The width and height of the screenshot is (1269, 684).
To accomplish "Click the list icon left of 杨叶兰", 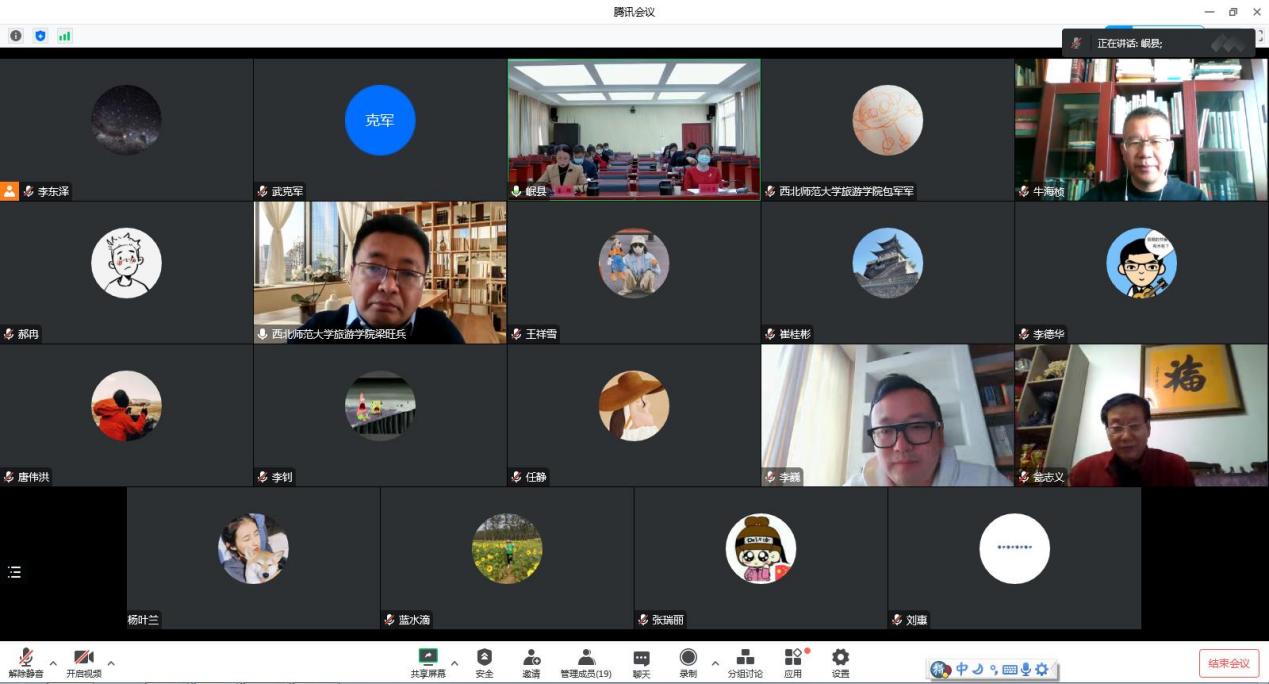I will tap(14, 572).
